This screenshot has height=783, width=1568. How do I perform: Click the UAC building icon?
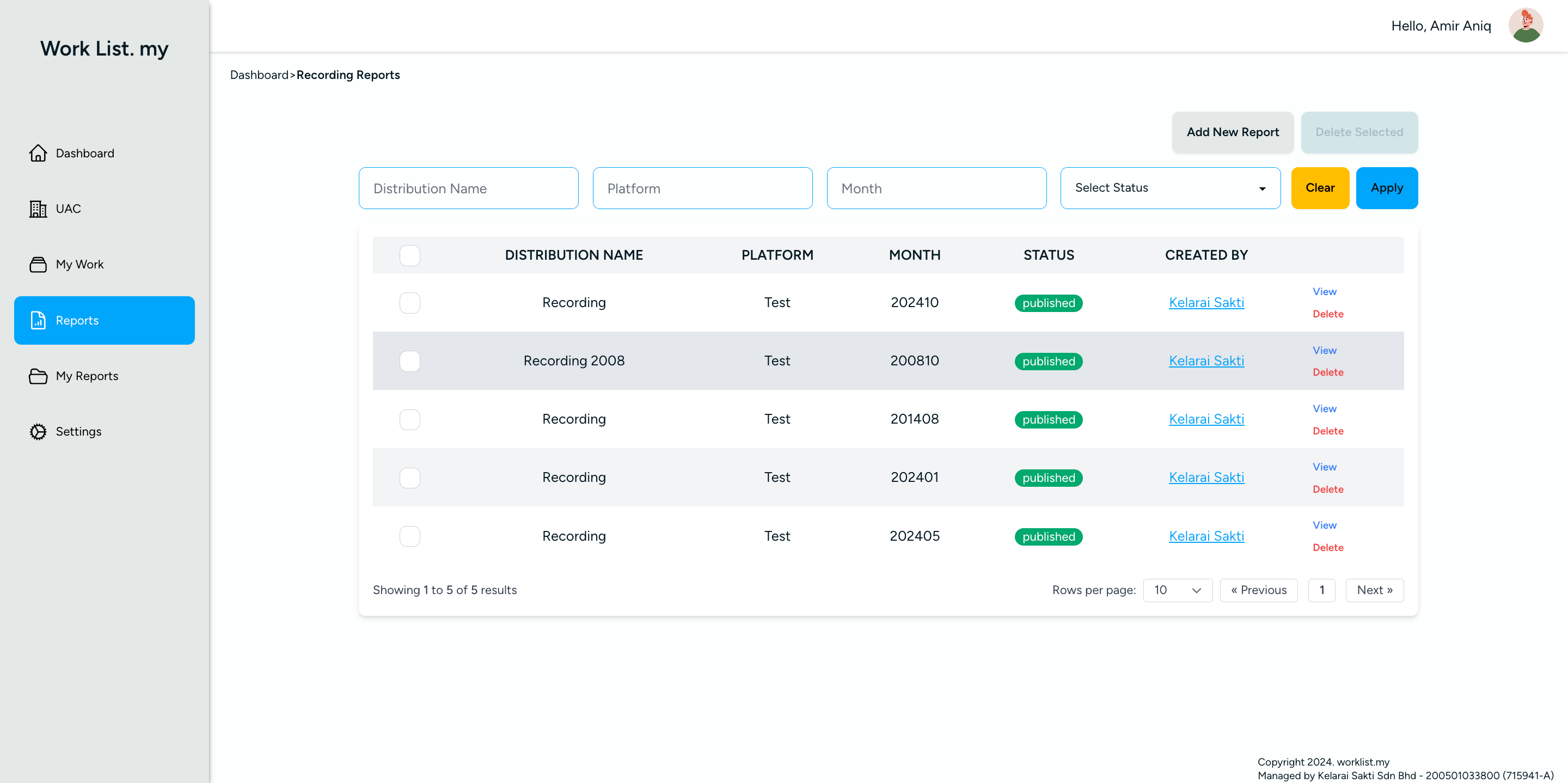pyautogui.click(x=38, y=209)
